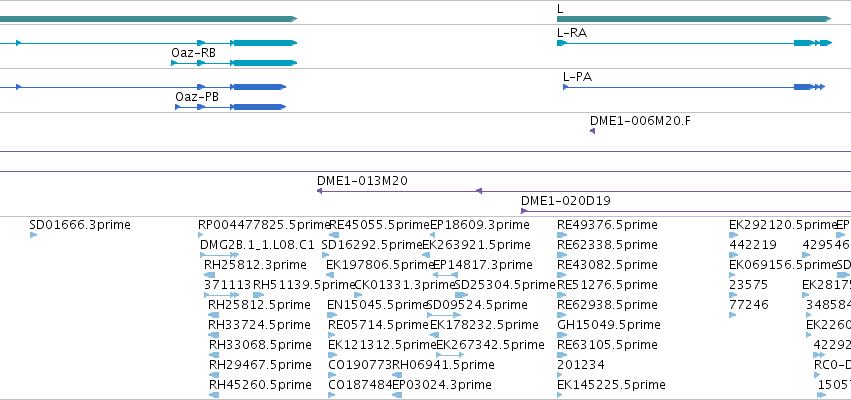
Task: Select RE51276.5prime EST label
Action: (607, 285)
